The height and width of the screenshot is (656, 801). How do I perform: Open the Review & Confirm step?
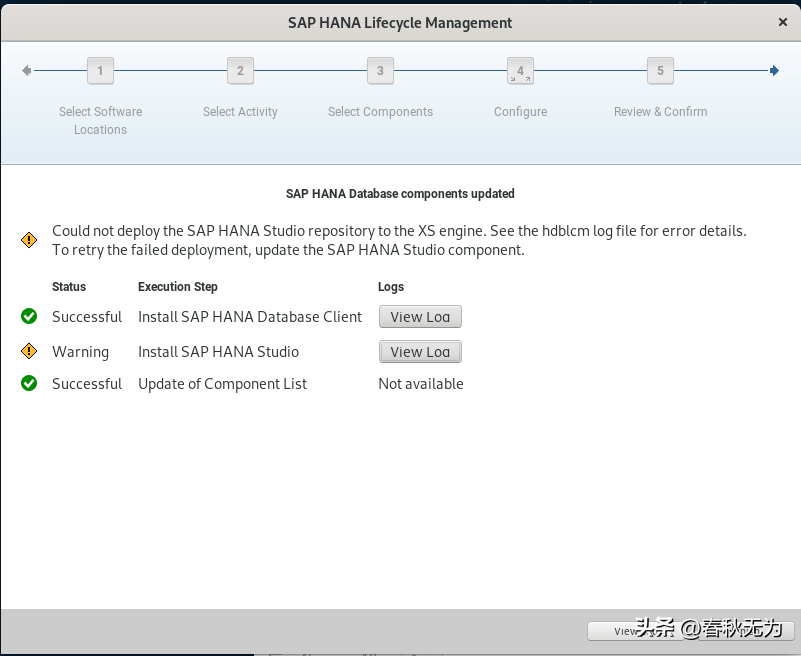[660, 111]
